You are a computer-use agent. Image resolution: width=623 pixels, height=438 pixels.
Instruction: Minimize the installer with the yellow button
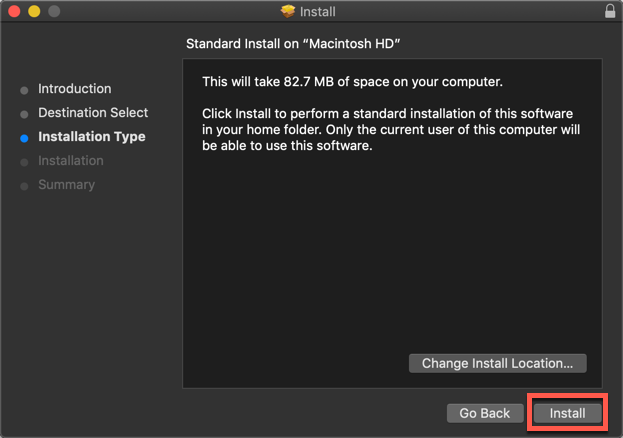[x=34, y=12]
